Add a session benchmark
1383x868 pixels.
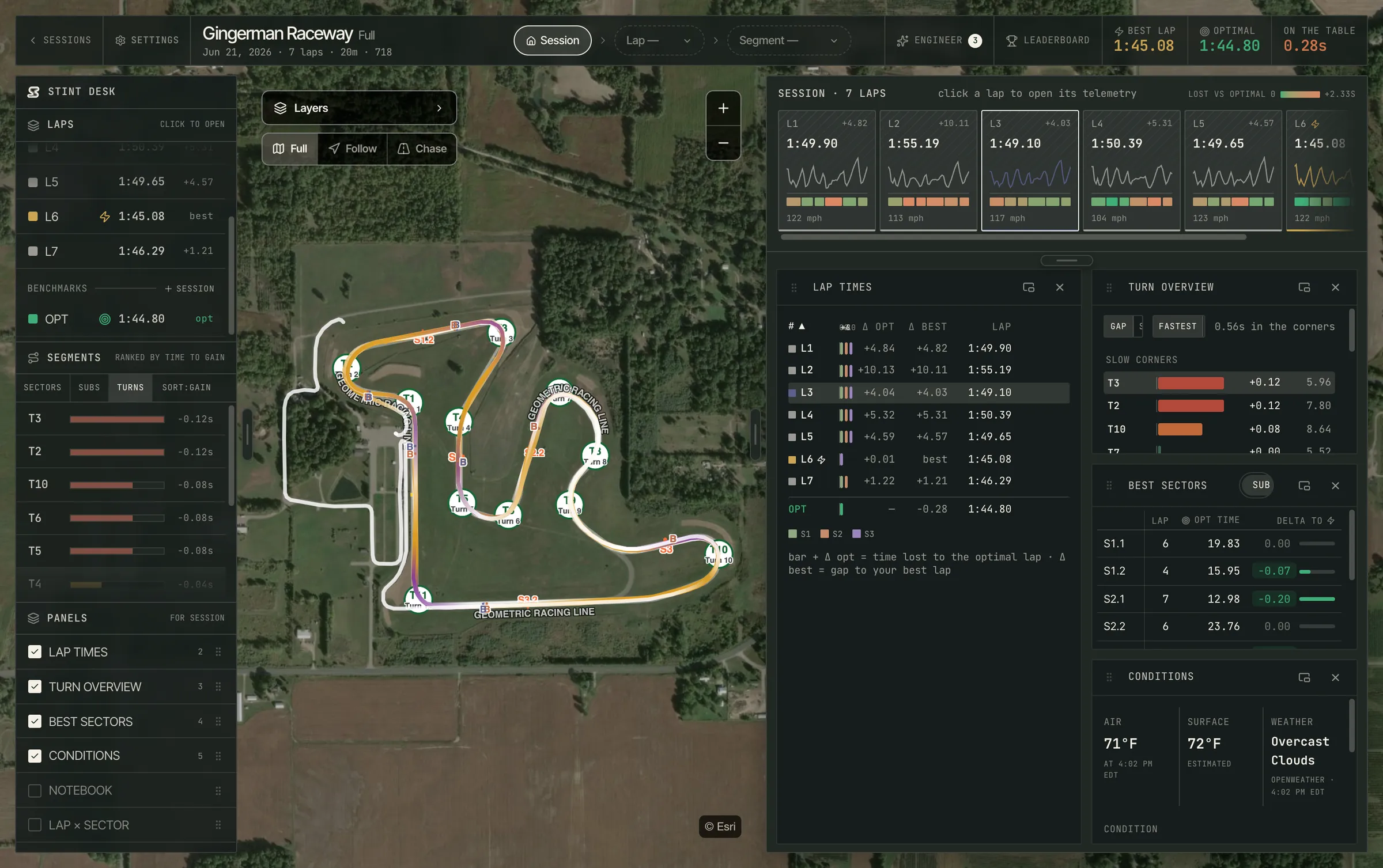point(189,289)
